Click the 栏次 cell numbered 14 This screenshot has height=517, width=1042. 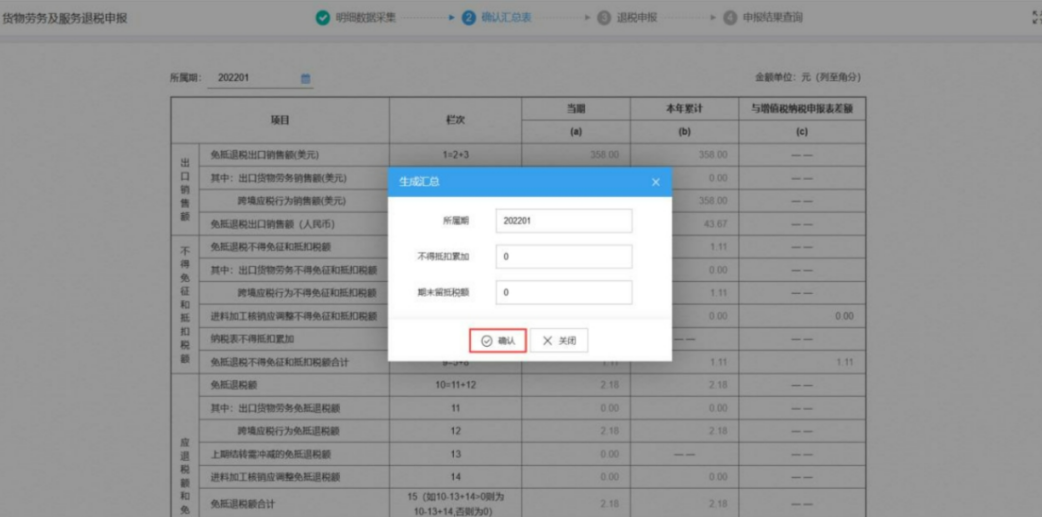tap(455, 477)
